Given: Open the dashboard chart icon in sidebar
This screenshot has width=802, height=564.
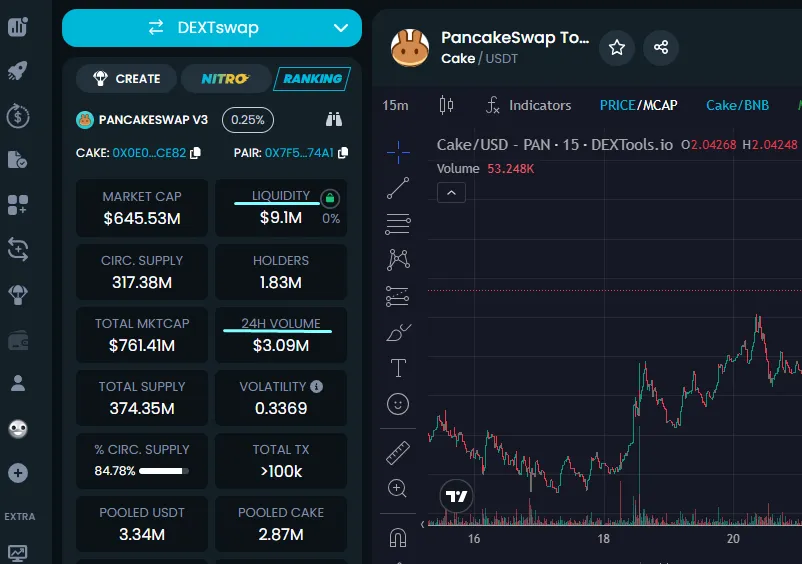Looking at the screenshot, I should click(x=18, y=27).
